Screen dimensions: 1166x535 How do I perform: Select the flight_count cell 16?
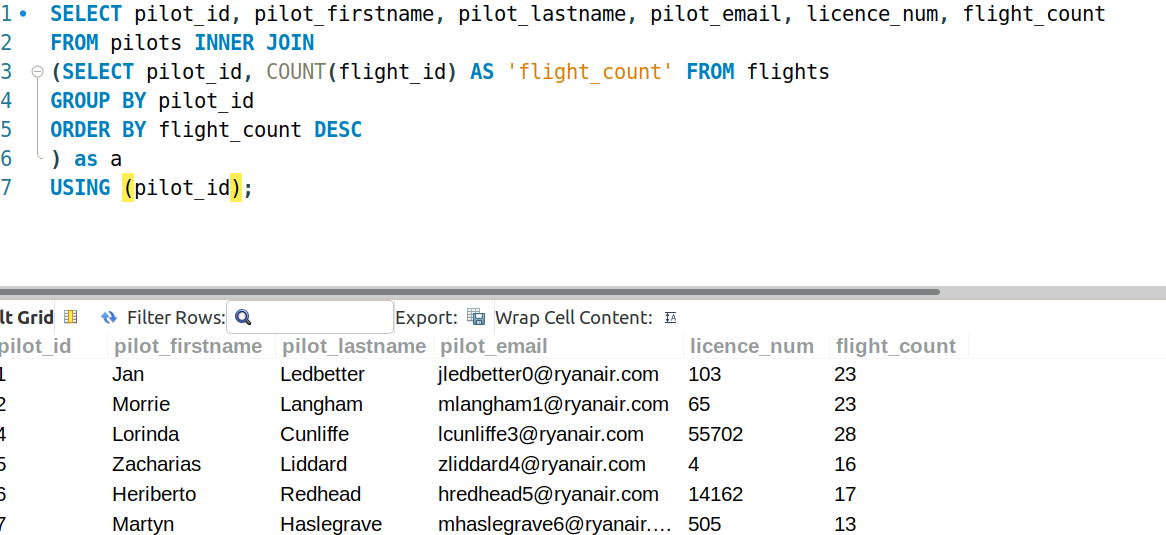pyautogui.click(x=845, y=464)
